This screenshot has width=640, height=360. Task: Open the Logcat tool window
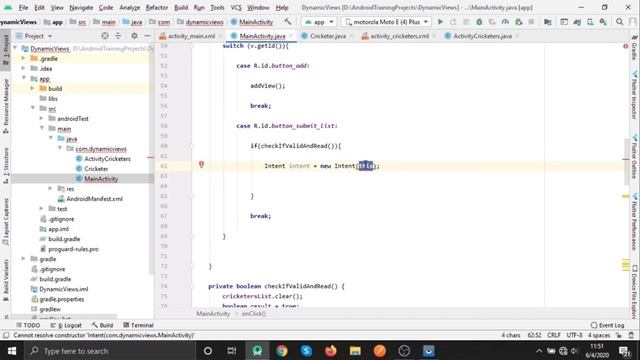click(66, 325)
